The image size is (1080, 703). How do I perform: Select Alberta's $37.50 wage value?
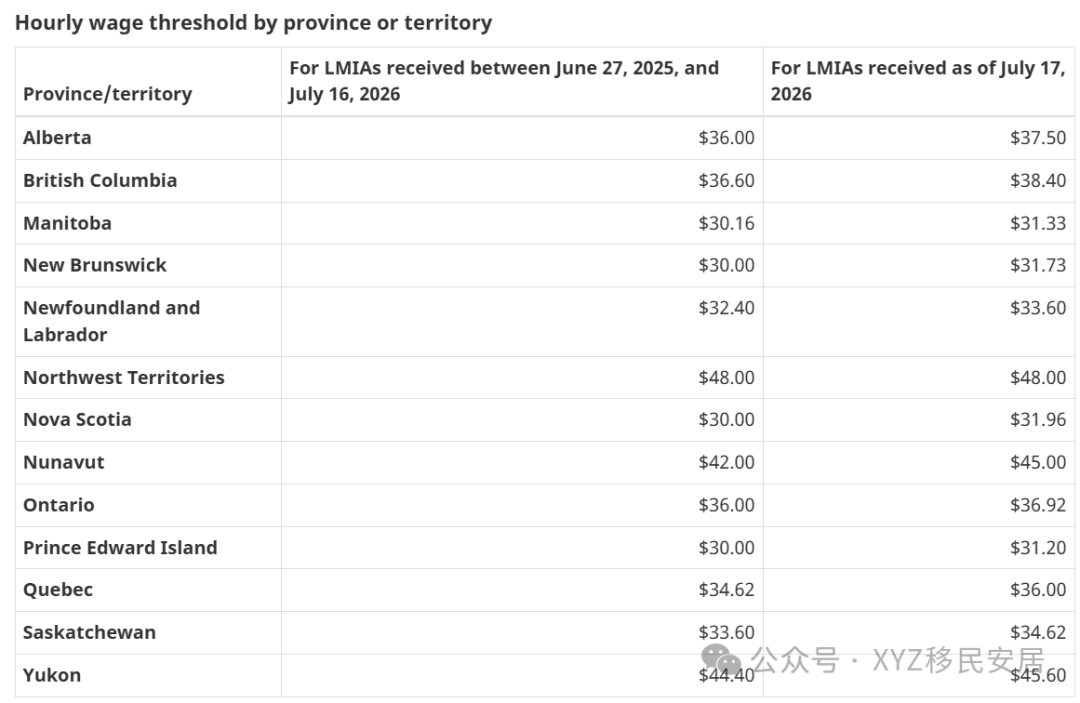[1038, 138]
